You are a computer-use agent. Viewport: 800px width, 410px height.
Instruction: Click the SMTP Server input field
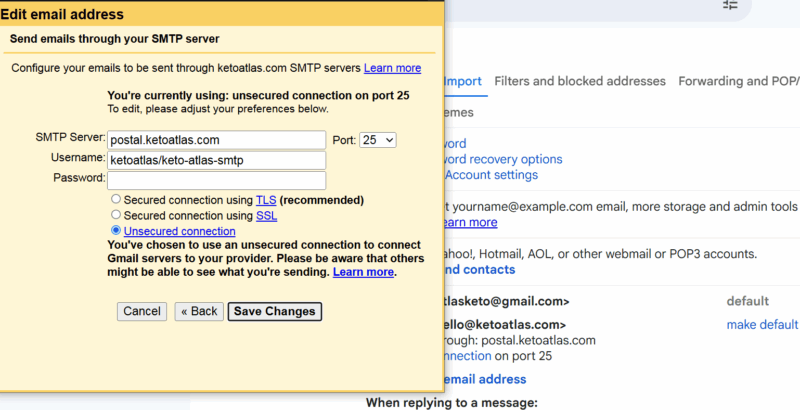(217, 140)
